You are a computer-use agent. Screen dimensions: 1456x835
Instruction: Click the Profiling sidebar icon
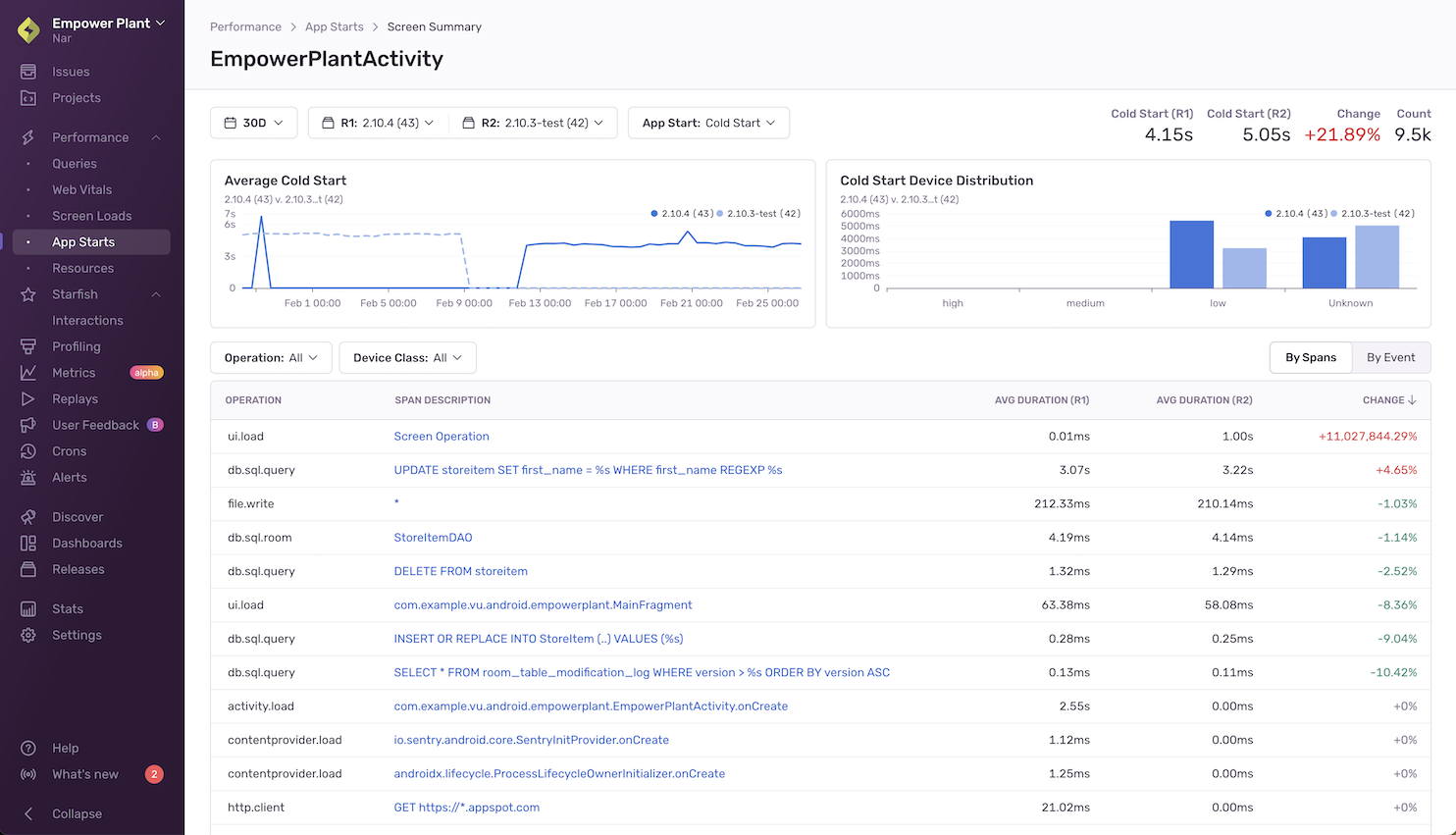[28, 346]
